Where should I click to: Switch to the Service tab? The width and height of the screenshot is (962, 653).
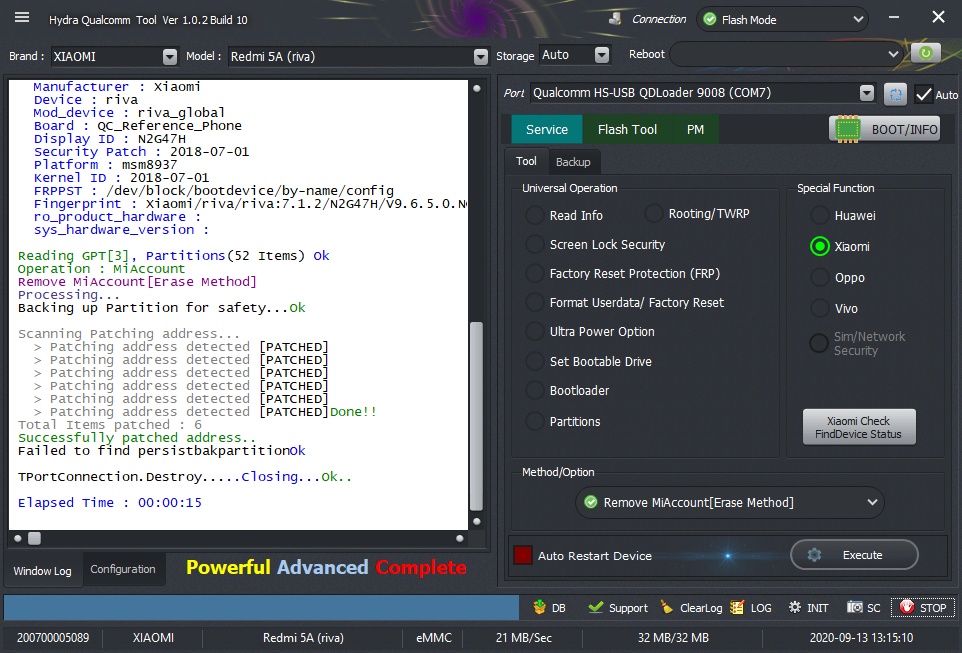547,129
